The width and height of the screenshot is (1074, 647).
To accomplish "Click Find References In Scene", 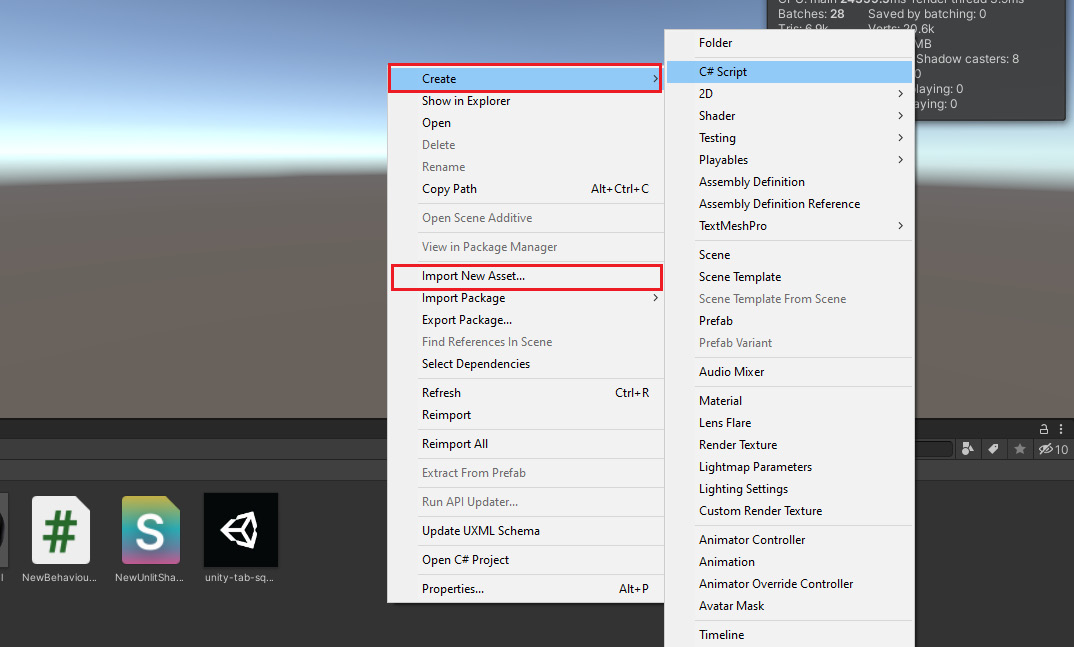I will (525, 342).
